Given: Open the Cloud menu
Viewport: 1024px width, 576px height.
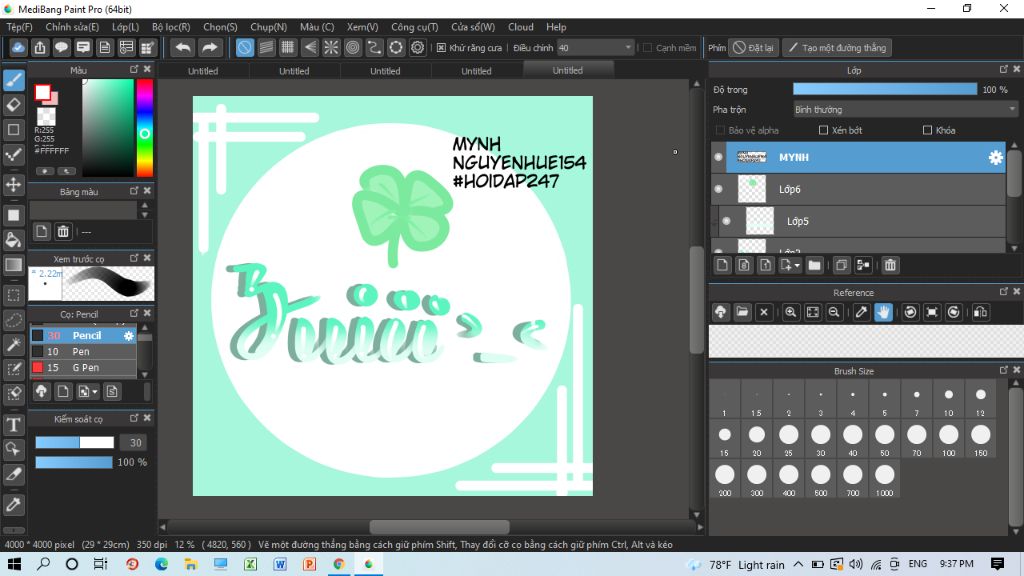Looking at the screenshot, I should (520, 27).
